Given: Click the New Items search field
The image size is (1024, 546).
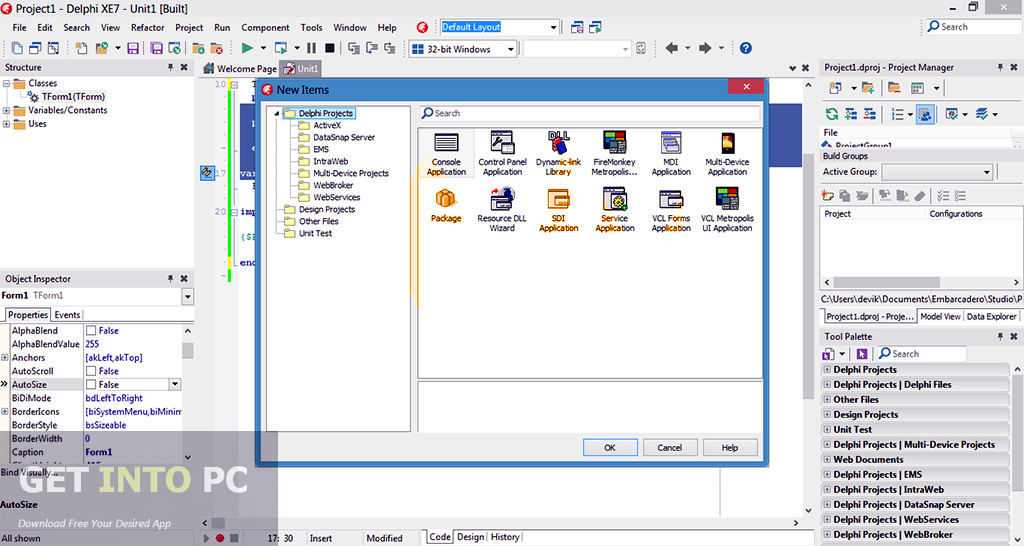Looking at the screenshot, I should coord(590,113).
